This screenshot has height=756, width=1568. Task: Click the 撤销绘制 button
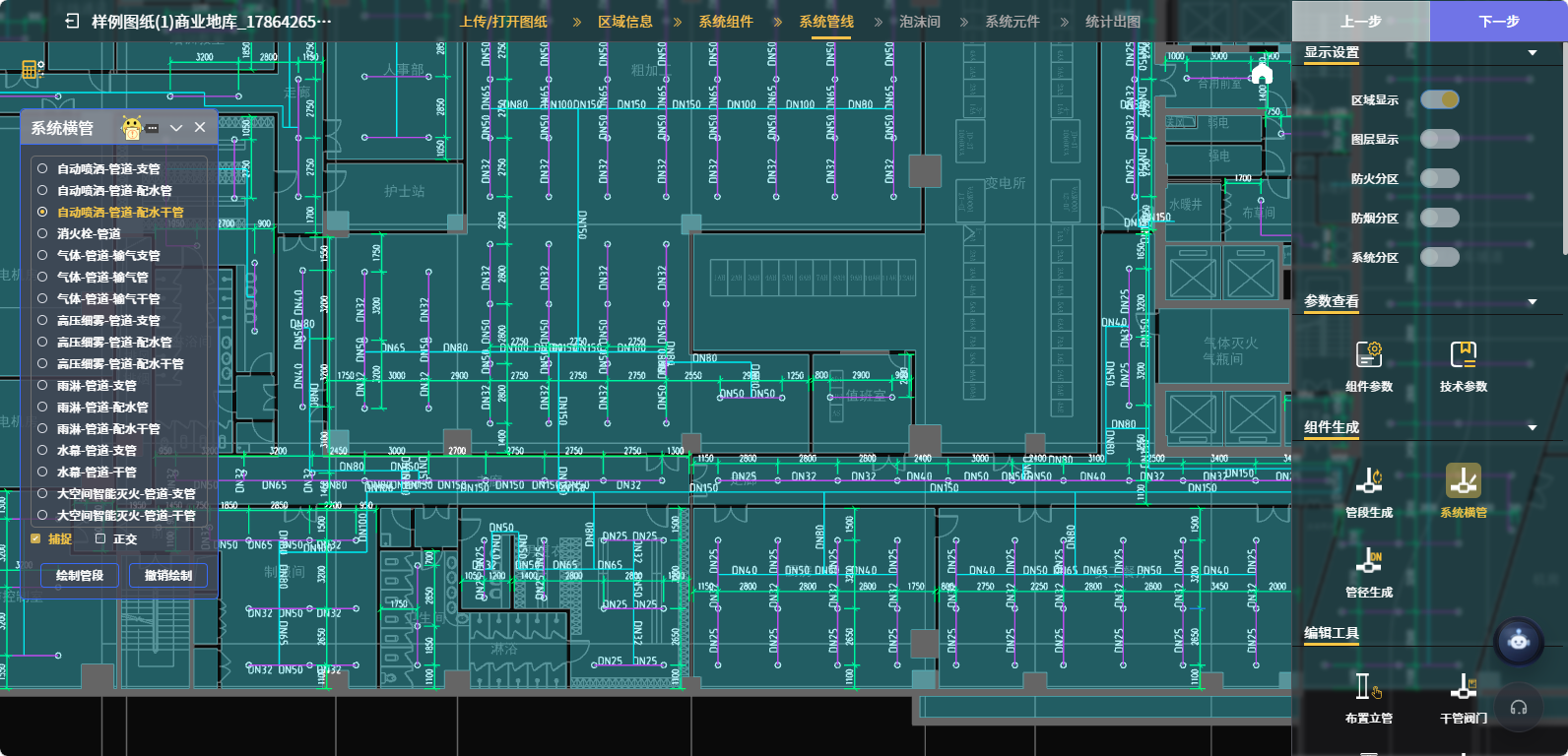(168, 575)
